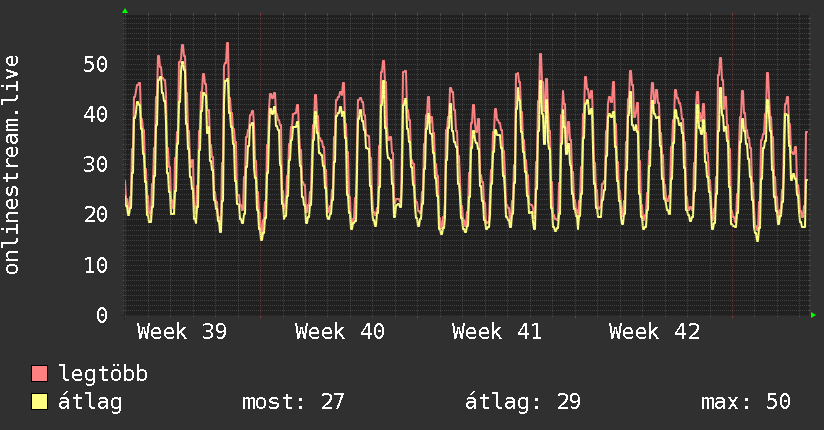
Task: Select the legtöbb legend label
Action: pyautogui.click(x=104, y=374)
